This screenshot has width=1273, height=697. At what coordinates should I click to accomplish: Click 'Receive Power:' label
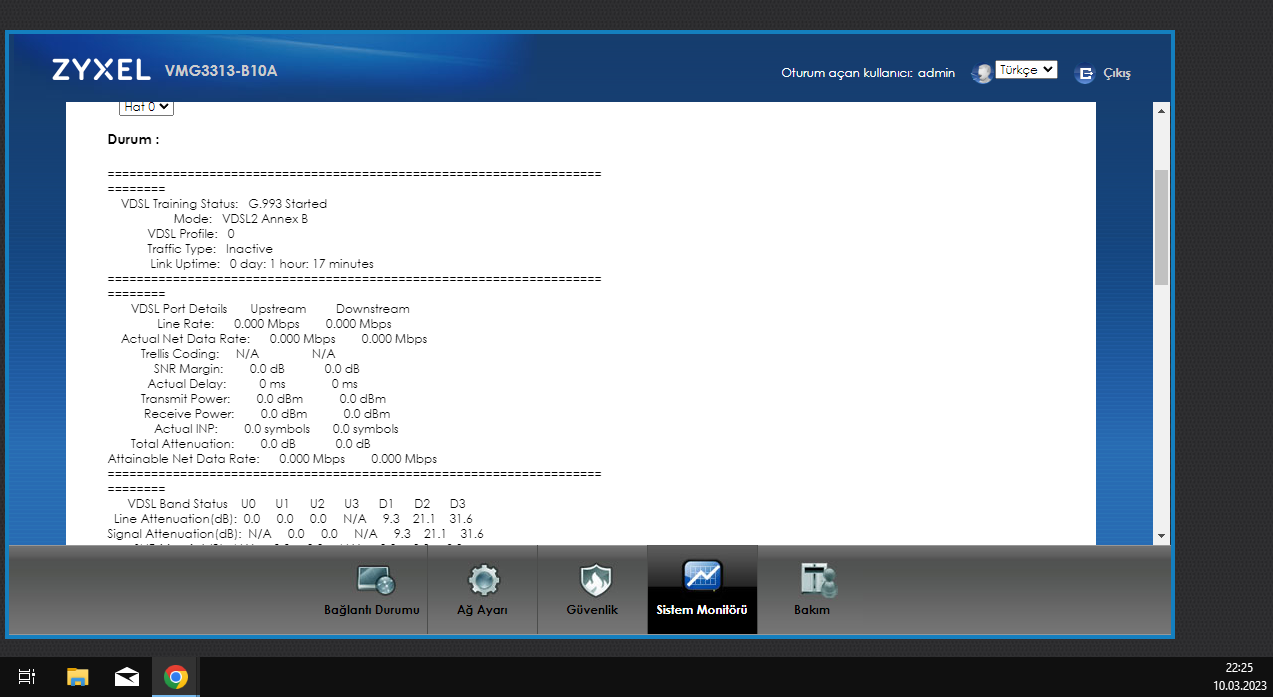pyautogui.click(x=189, y=414)
